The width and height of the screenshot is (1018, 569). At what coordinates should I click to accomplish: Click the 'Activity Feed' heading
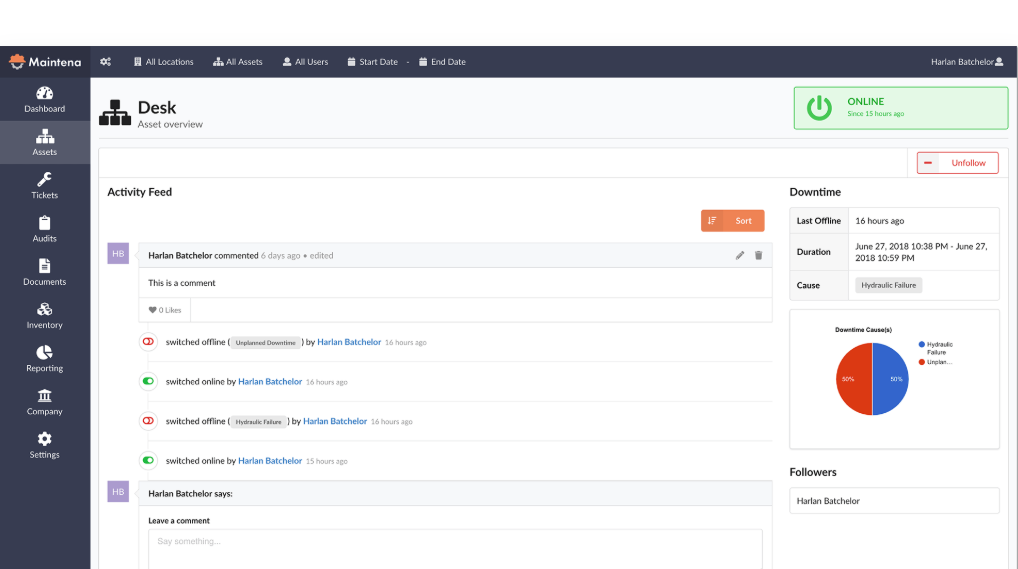pyautogui.click(x=140, y=192)
